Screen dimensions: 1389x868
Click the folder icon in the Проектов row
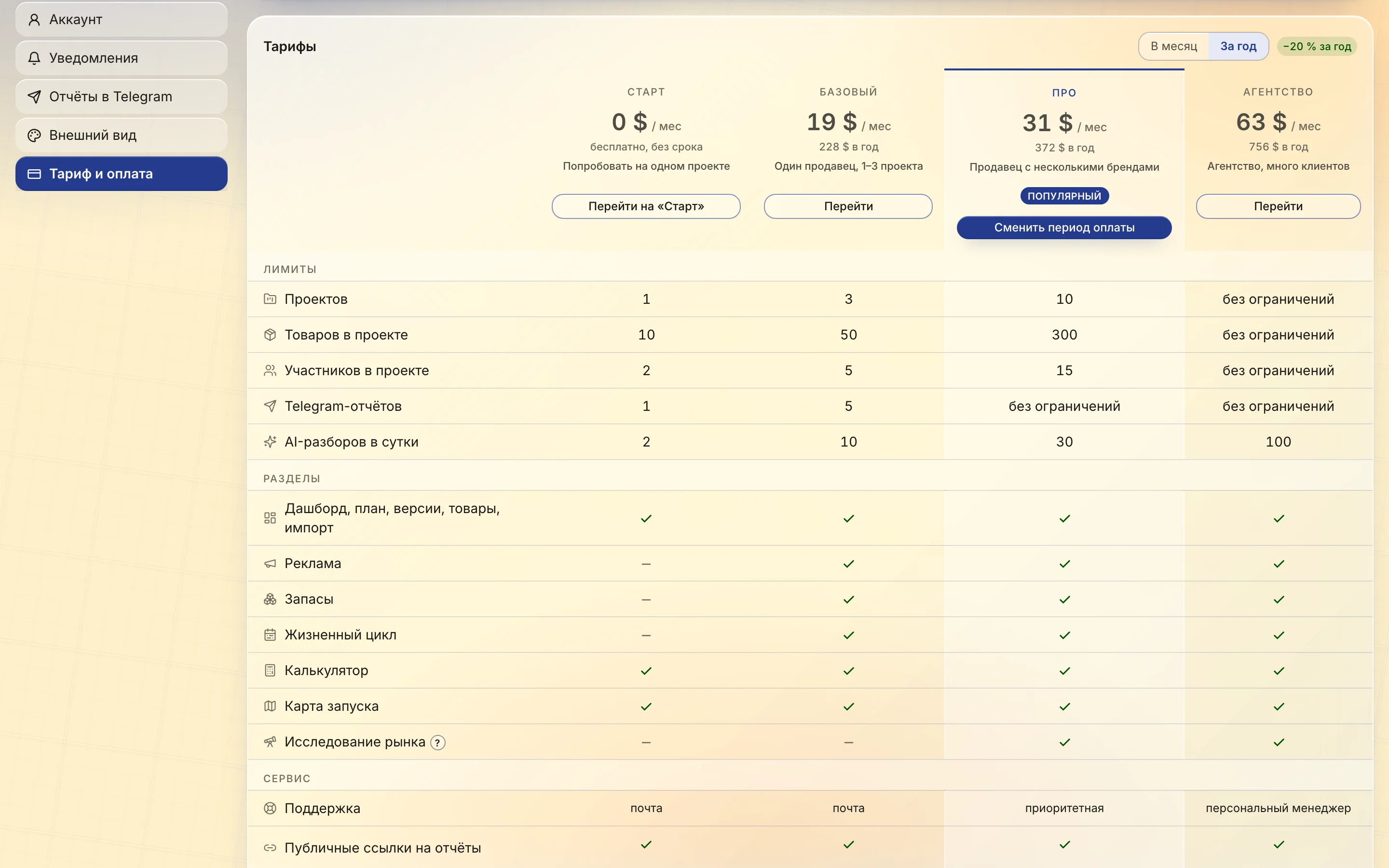tap(270, 298)
